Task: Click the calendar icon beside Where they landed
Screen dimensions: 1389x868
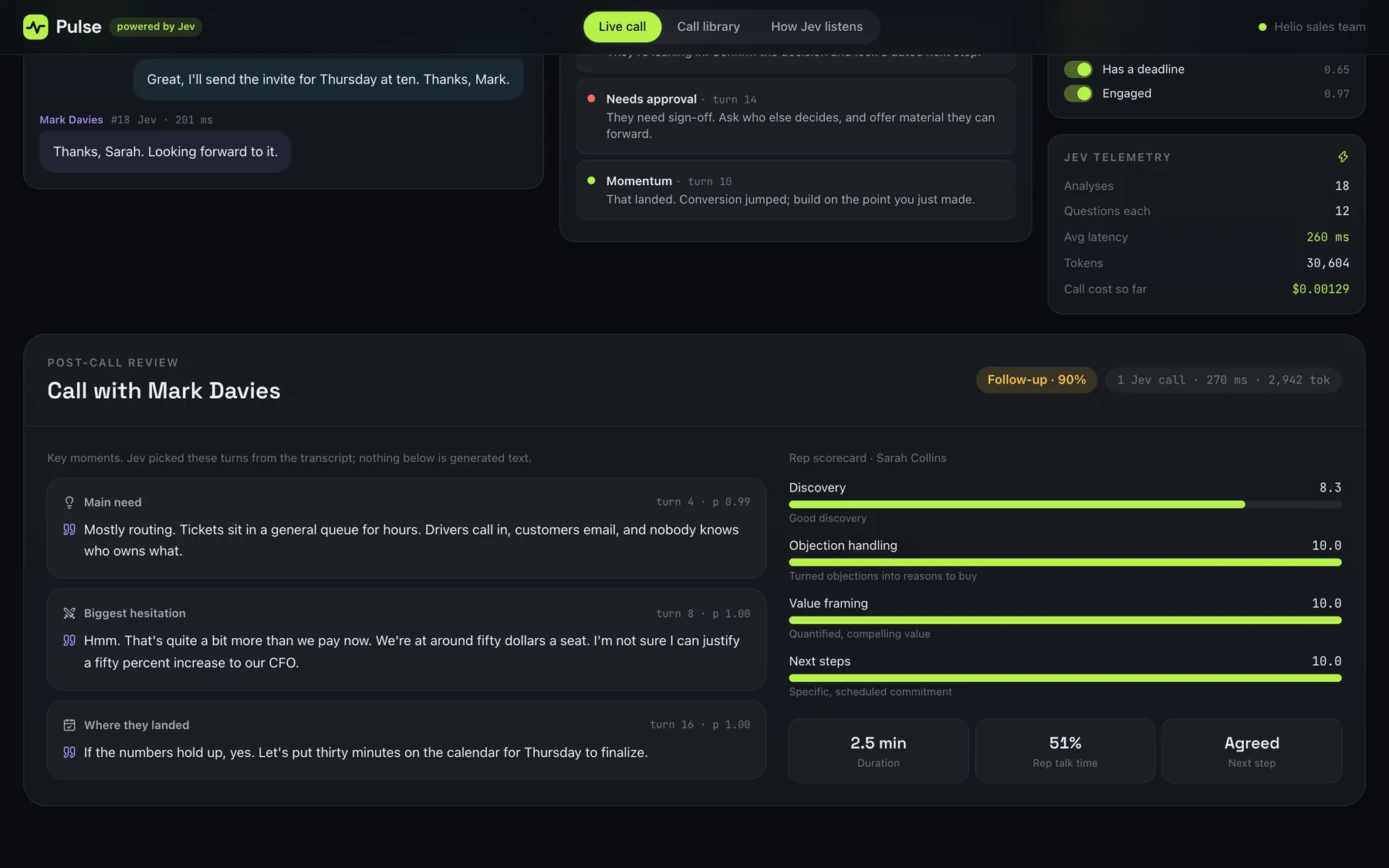Action: (69, 725)
